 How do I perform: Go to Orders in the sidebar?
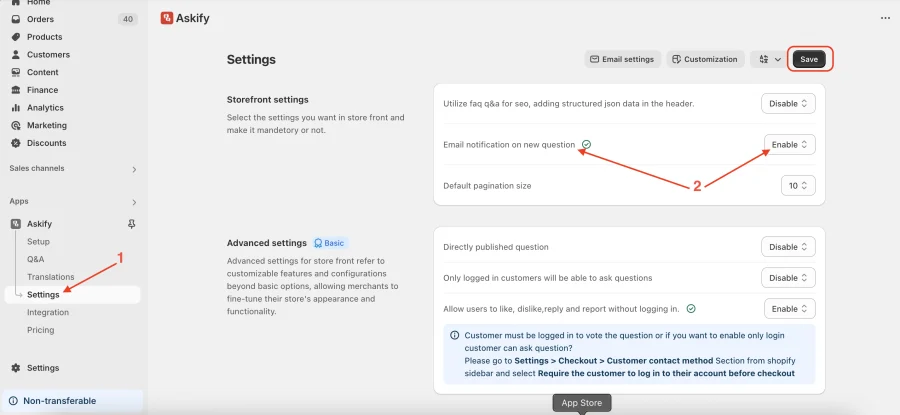pos(40,19)
